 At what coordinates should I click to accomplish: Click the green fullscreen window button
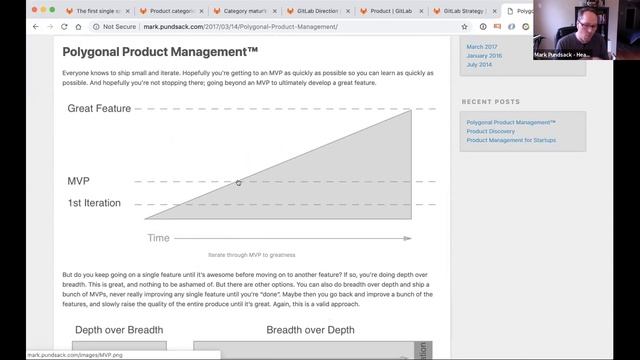(52, 10)
